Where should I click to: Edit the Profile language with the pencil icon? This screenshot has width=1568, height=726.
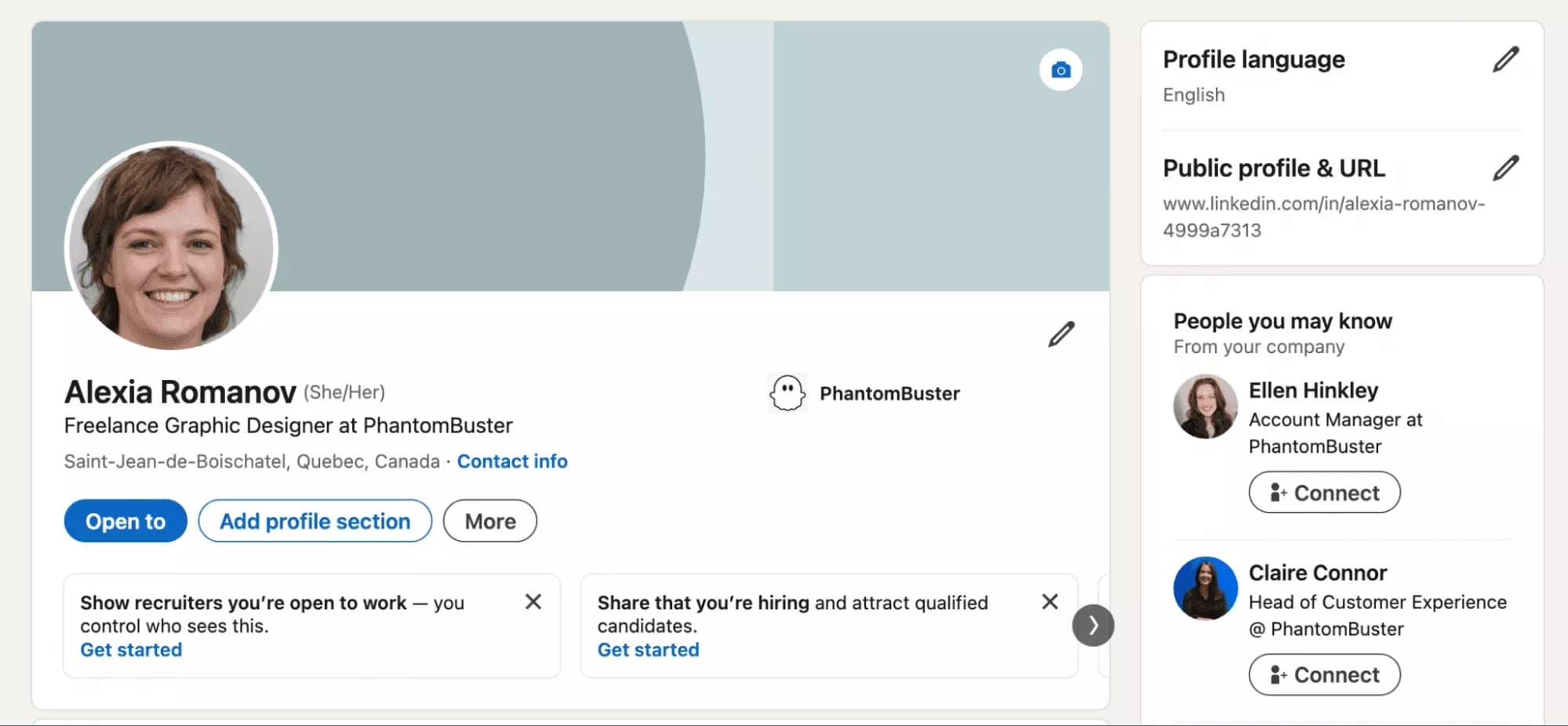(x=1506, y=60)
